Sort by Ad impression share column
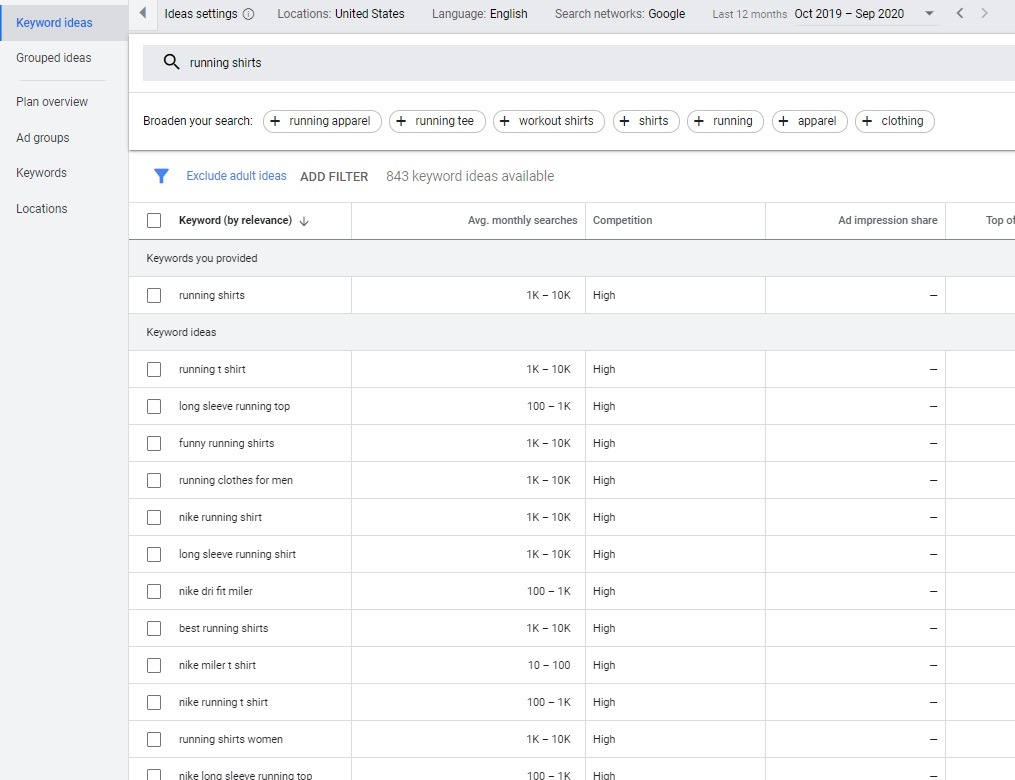 [887, 220]
